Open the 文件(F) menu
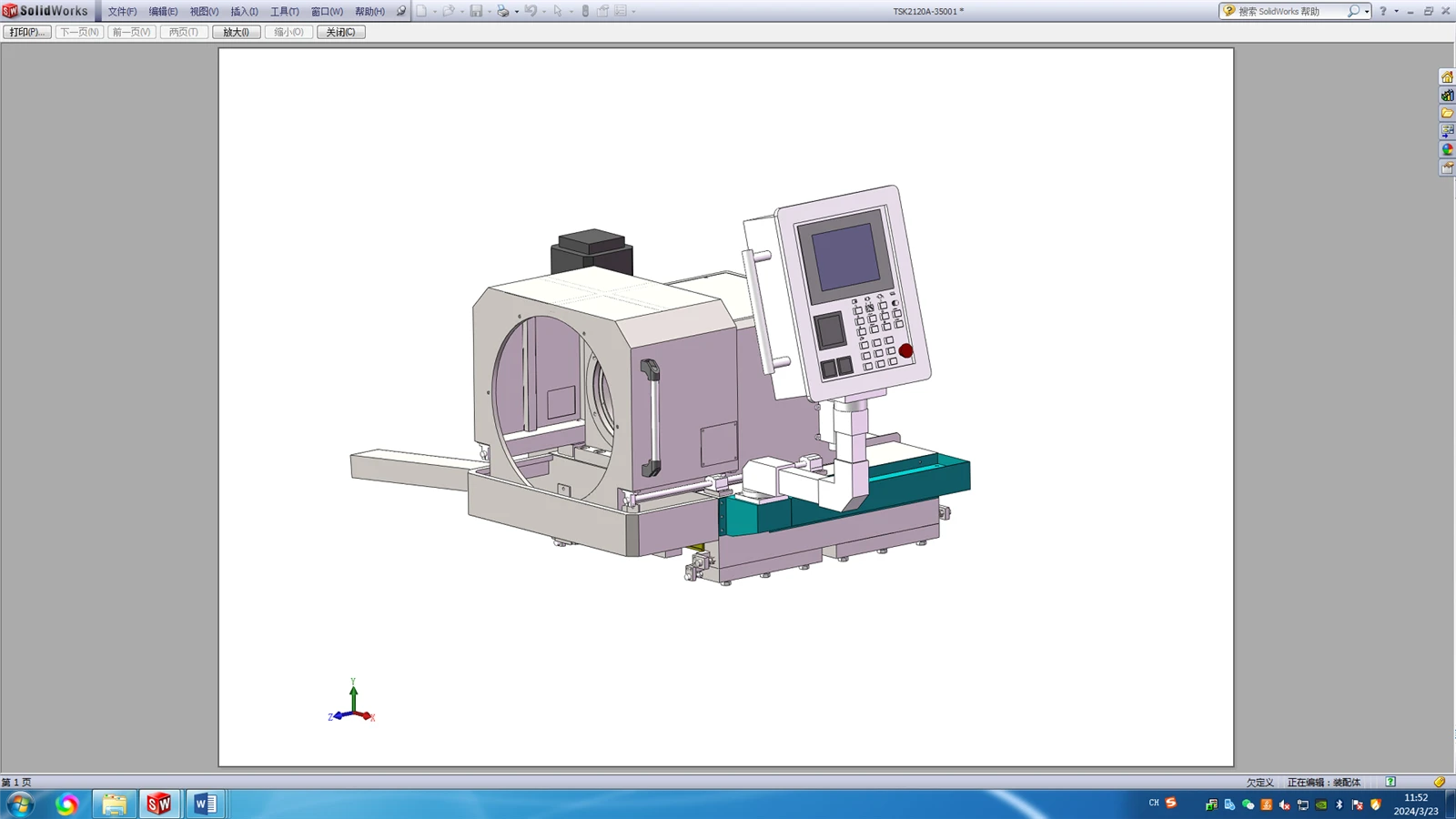This screenshot has height=819, width=1456. (x=122, y=12)
